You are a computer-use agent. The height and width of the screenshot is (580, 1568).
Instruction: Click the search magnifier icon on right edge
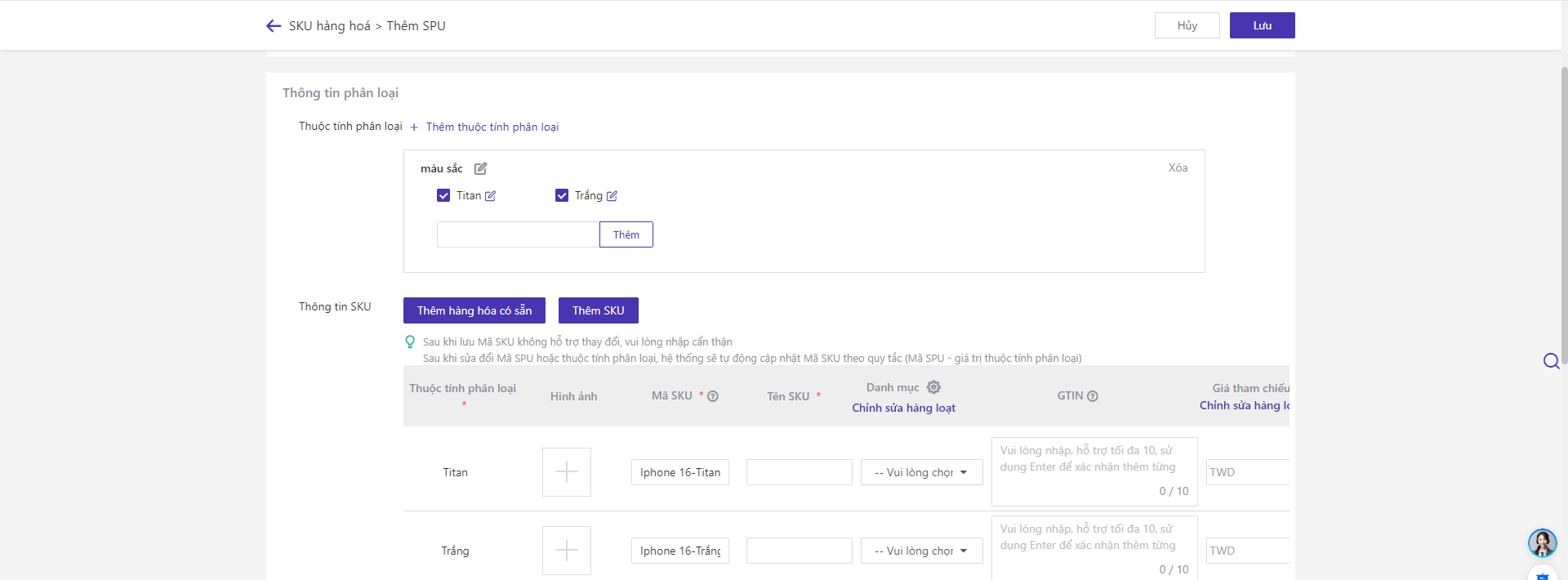point(1551,361)
